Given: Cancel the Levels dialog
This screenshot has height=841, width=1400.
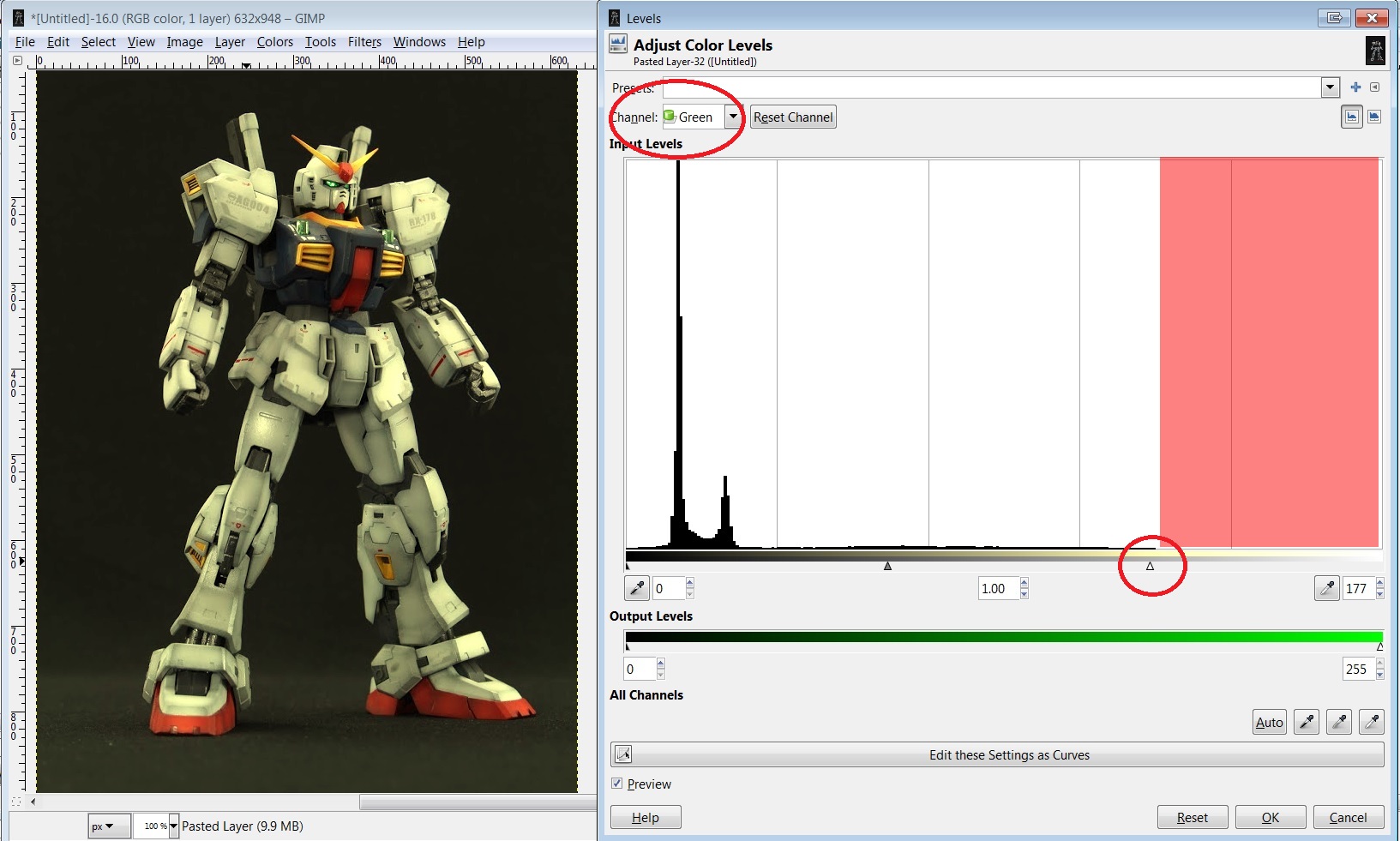Looking at the screenshot, I should pyautogui.click(x=1349, y=817).
